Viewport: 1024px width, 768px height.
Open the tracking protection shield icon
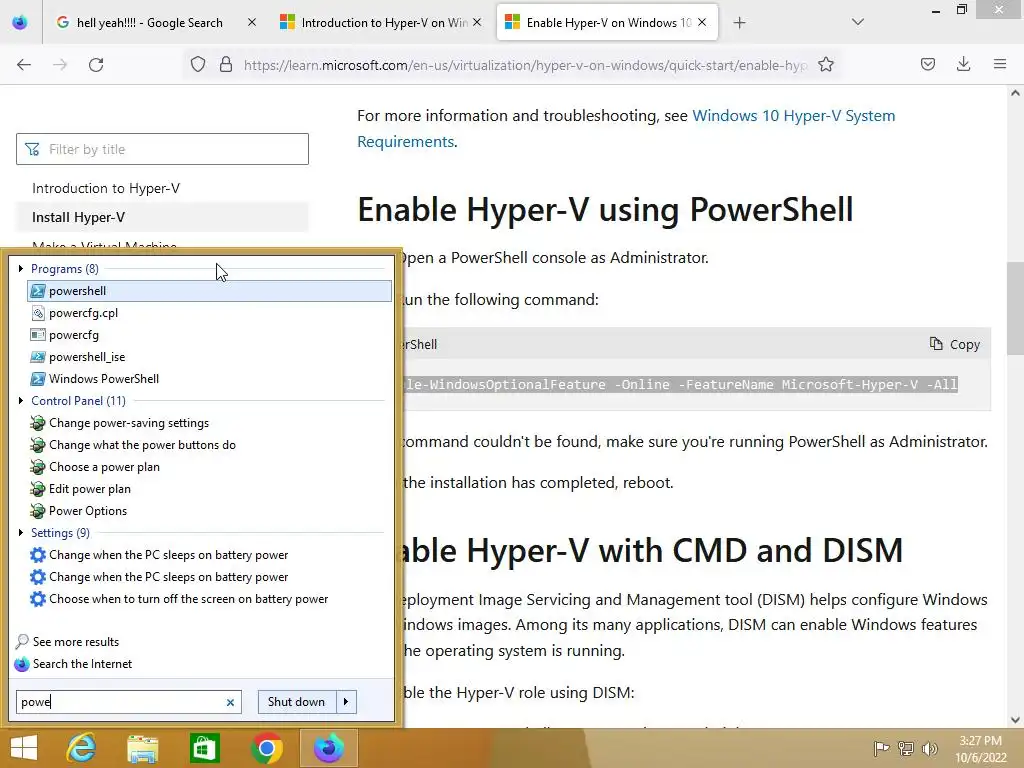(x=198, y=65)
